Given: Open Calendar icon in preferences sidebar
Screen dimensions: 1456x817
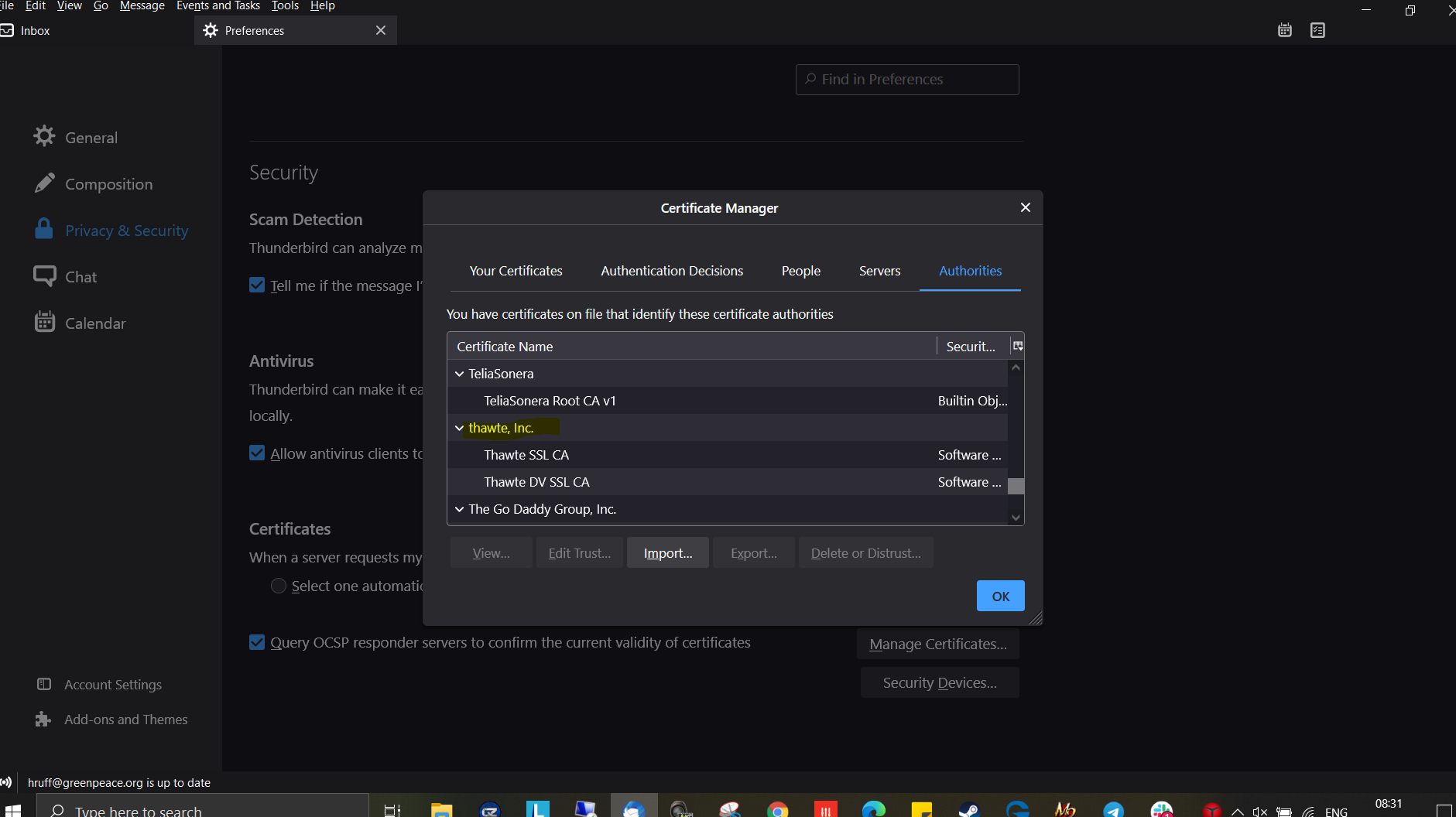Looking at the screenshot, I should pyautogui.click(x=44, y=323).
